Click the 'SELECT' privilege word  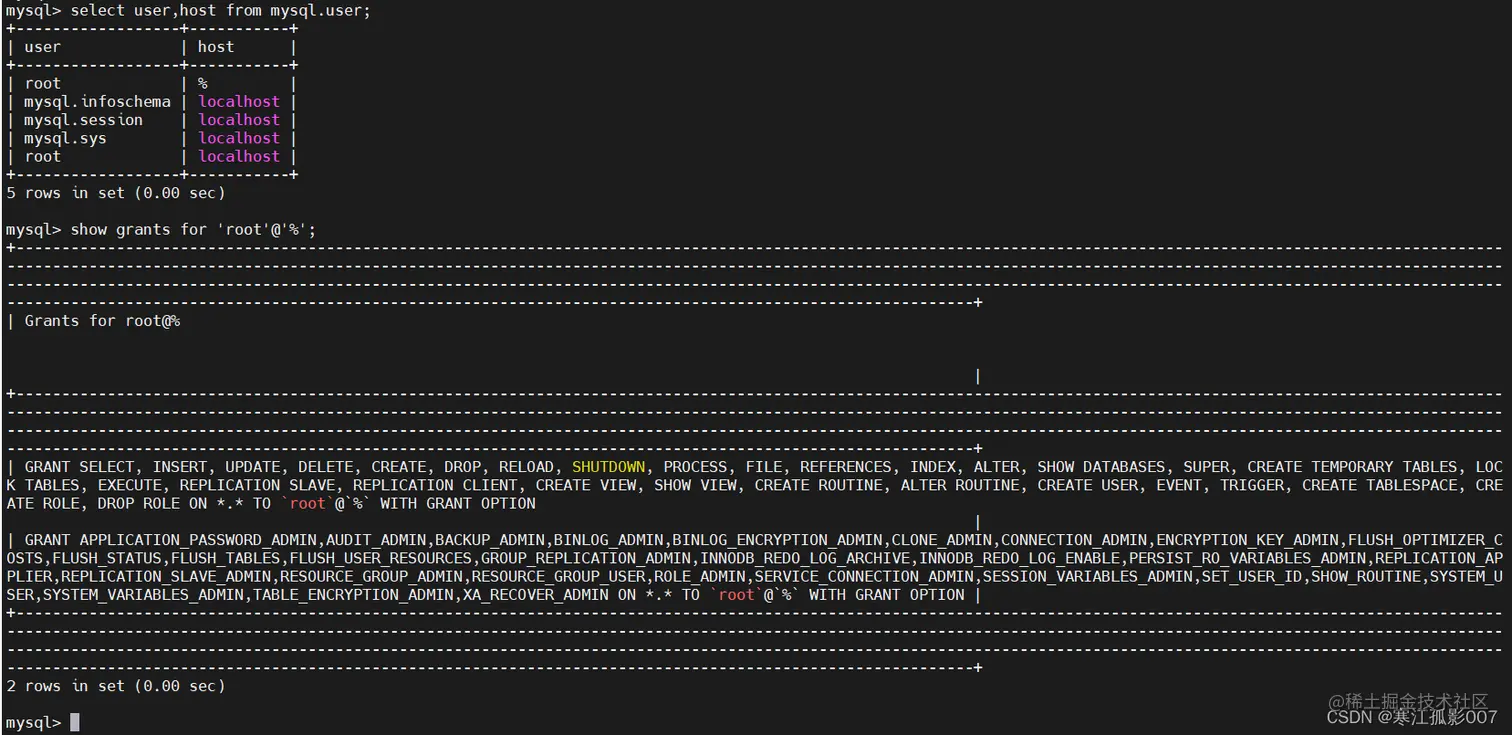pyautogui.click(x=107, y=467)
